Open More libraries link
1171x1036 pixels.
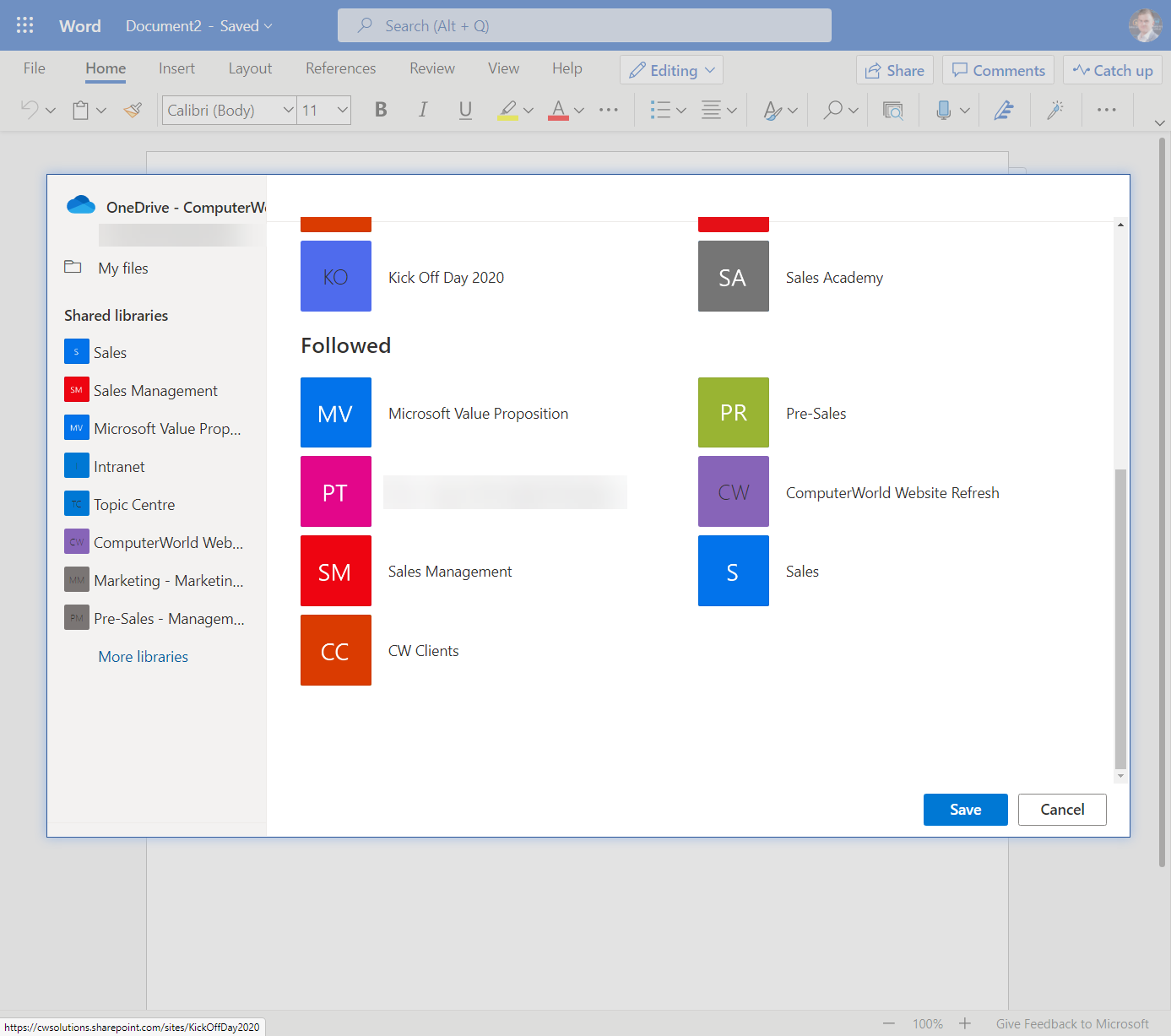click(x=143, y=656)
